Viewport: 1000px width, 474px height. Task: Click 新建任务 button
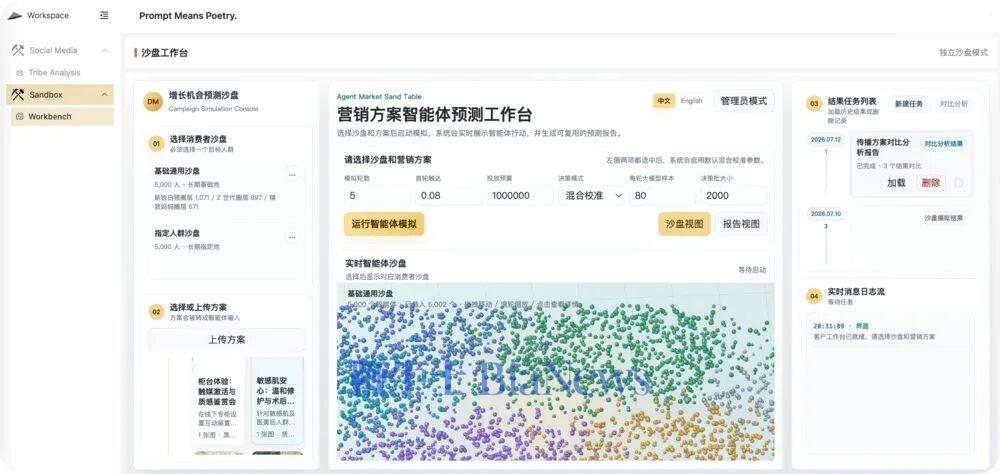(909, 103)
